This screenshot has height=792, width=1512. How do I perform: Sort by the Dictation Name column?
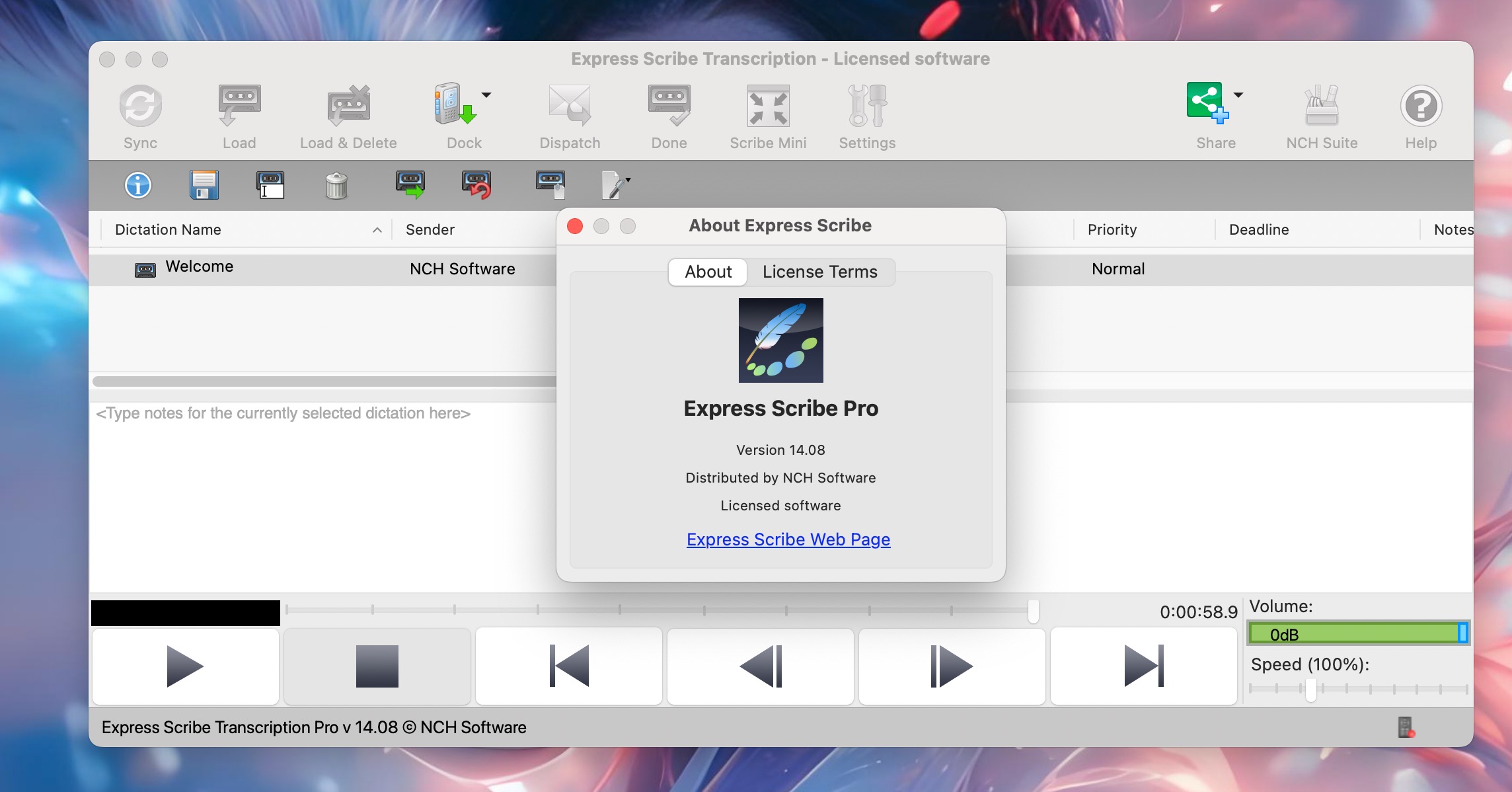245,229
